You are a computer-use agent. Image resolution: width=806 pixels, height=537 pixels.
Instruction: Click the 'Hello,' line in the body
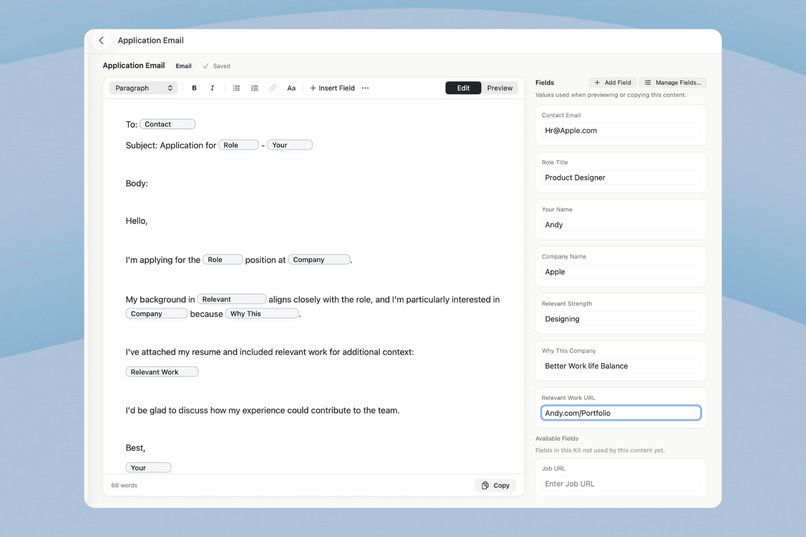(137, 221)
